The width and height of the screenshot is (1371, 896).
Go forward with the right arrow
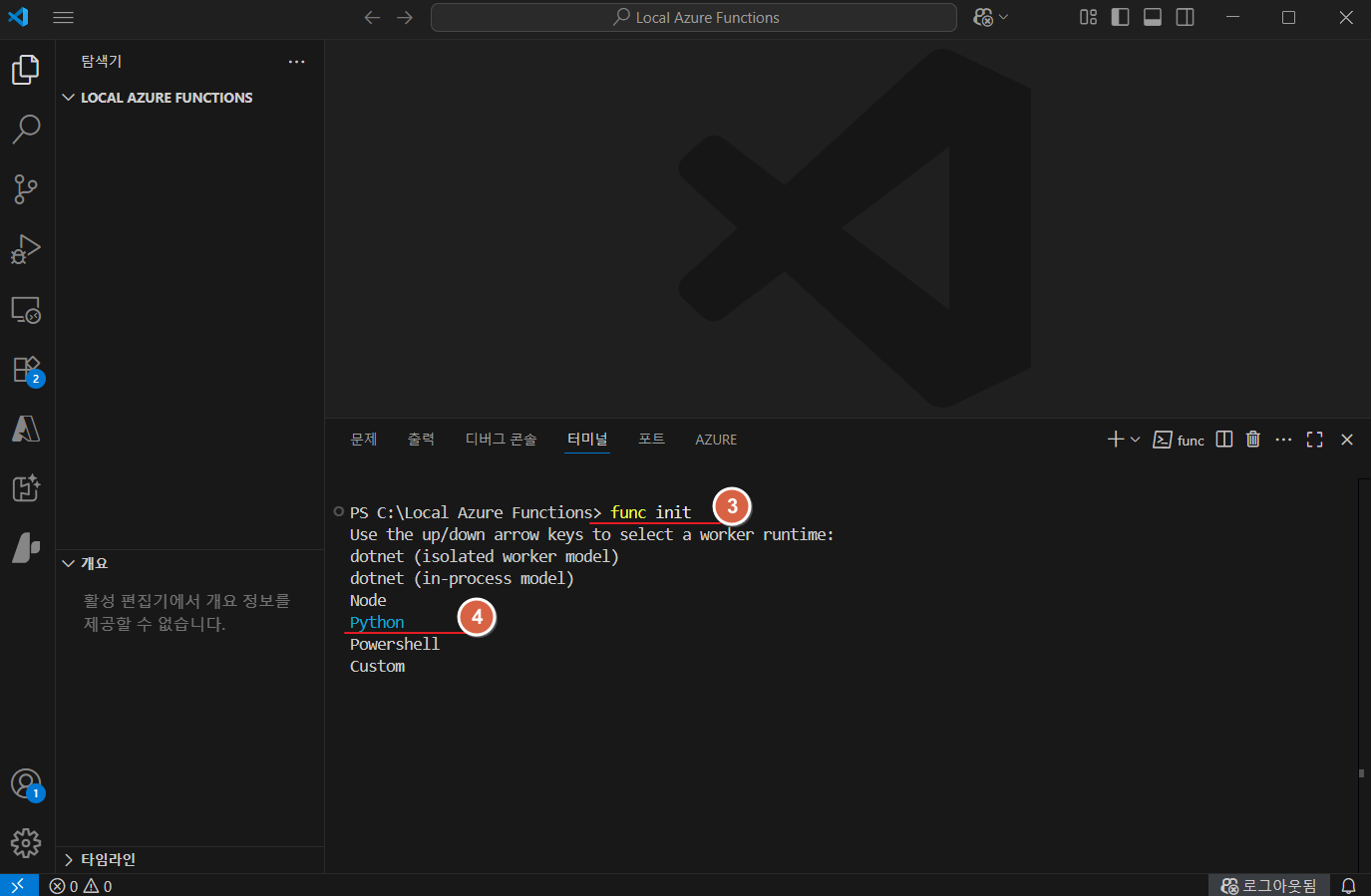[x=404, y=18]
